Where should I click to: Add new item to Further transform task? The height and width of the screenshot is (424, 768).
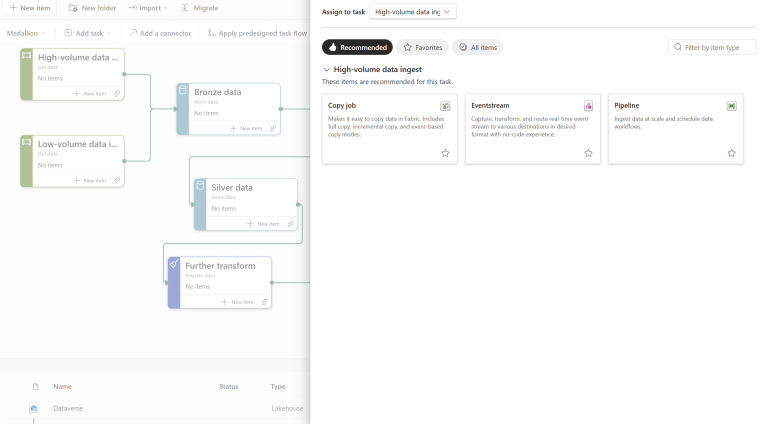(237, 302)
